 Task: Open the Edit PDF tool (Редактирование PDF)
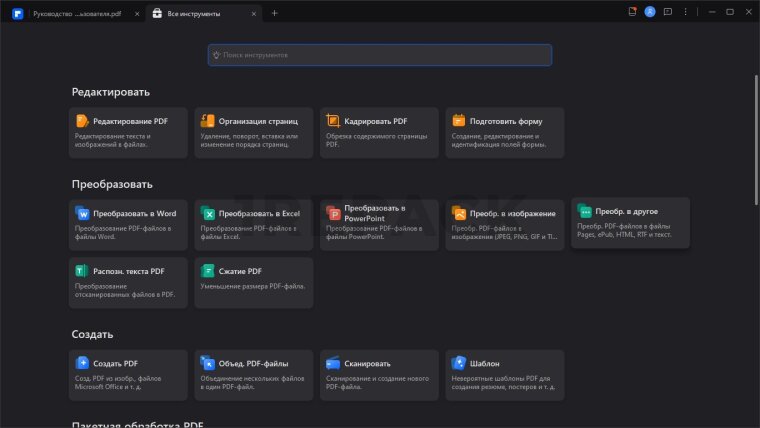[x=128, y=132]
